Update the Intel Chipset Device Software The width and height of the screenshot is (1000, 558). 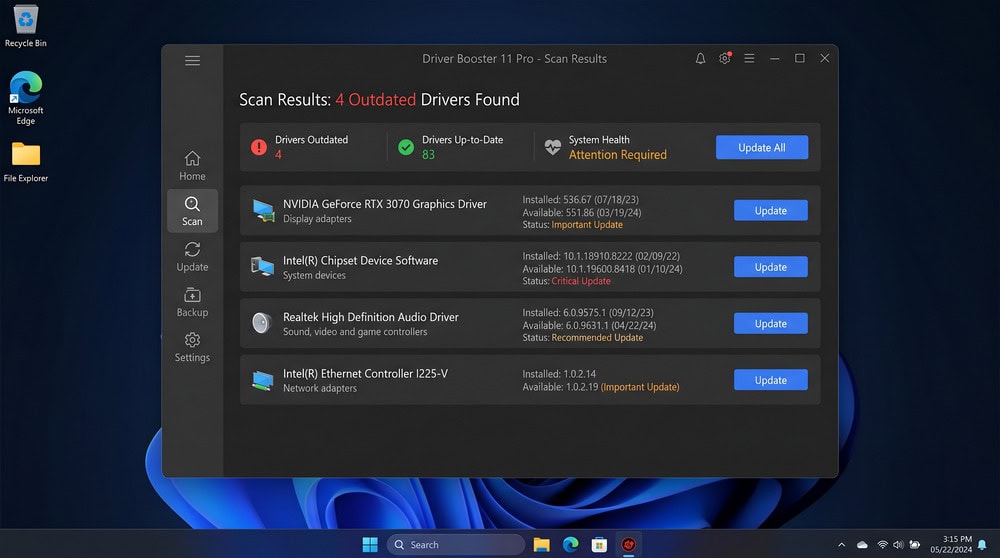pos(770,267)
